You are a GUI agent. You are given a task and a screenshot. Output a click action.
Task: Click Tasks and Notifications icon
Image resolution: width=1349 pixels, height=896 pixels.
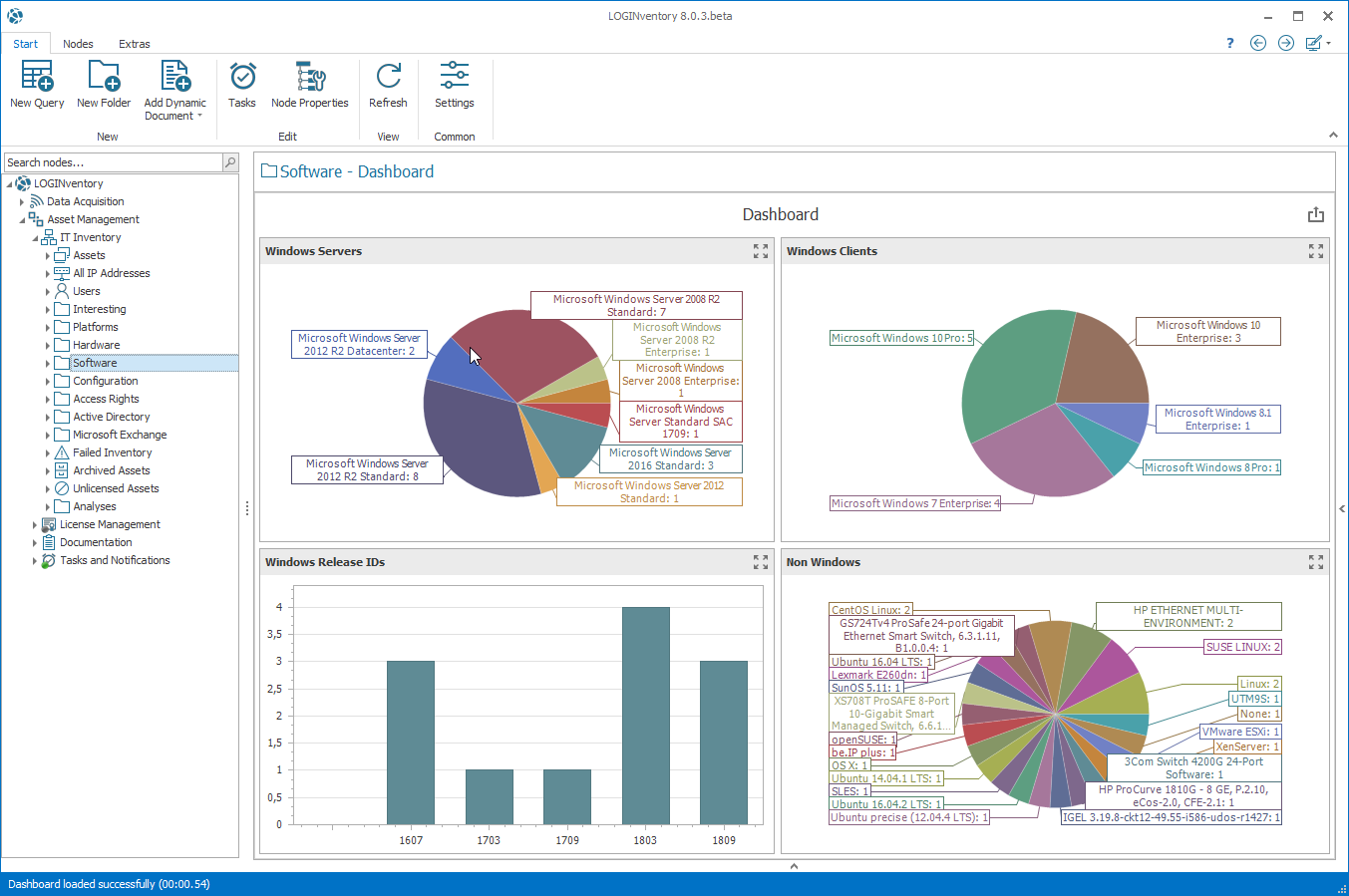[x=49, y=560]
